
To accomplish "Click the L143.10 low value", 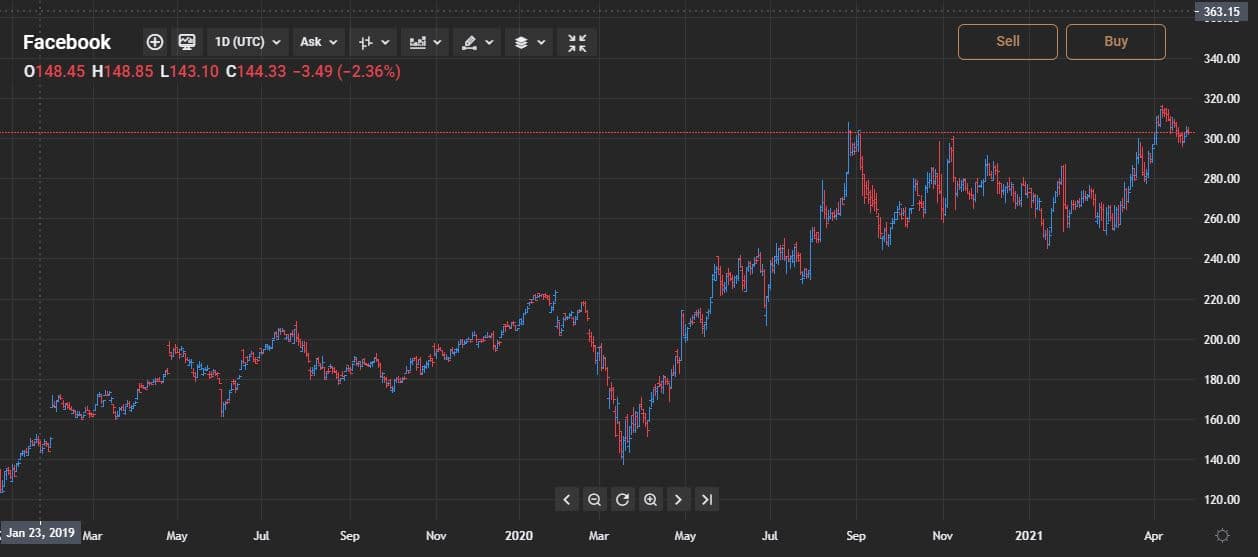I will coord(190,72).
